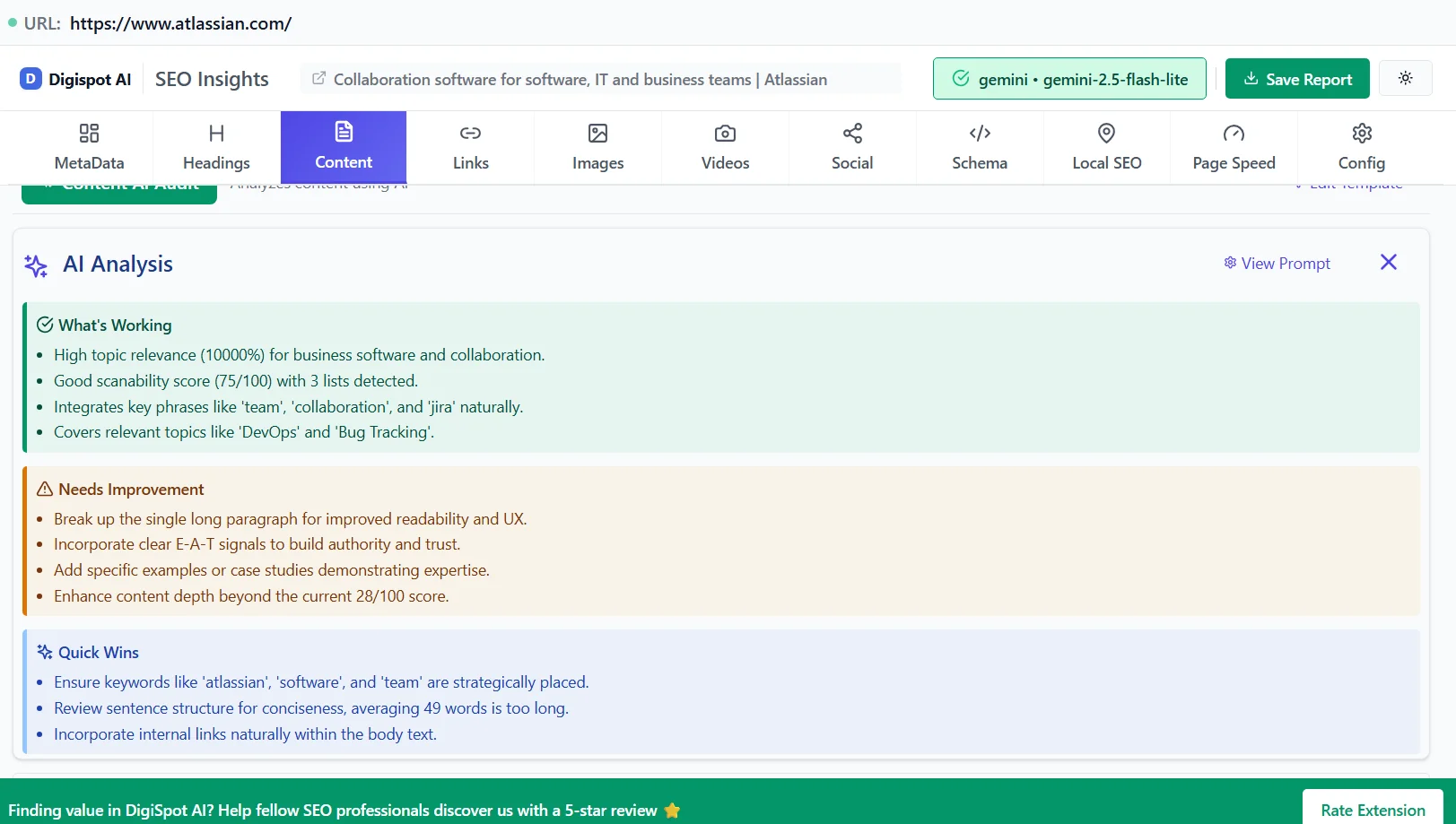Click the Save Report button

point(1296,78)
